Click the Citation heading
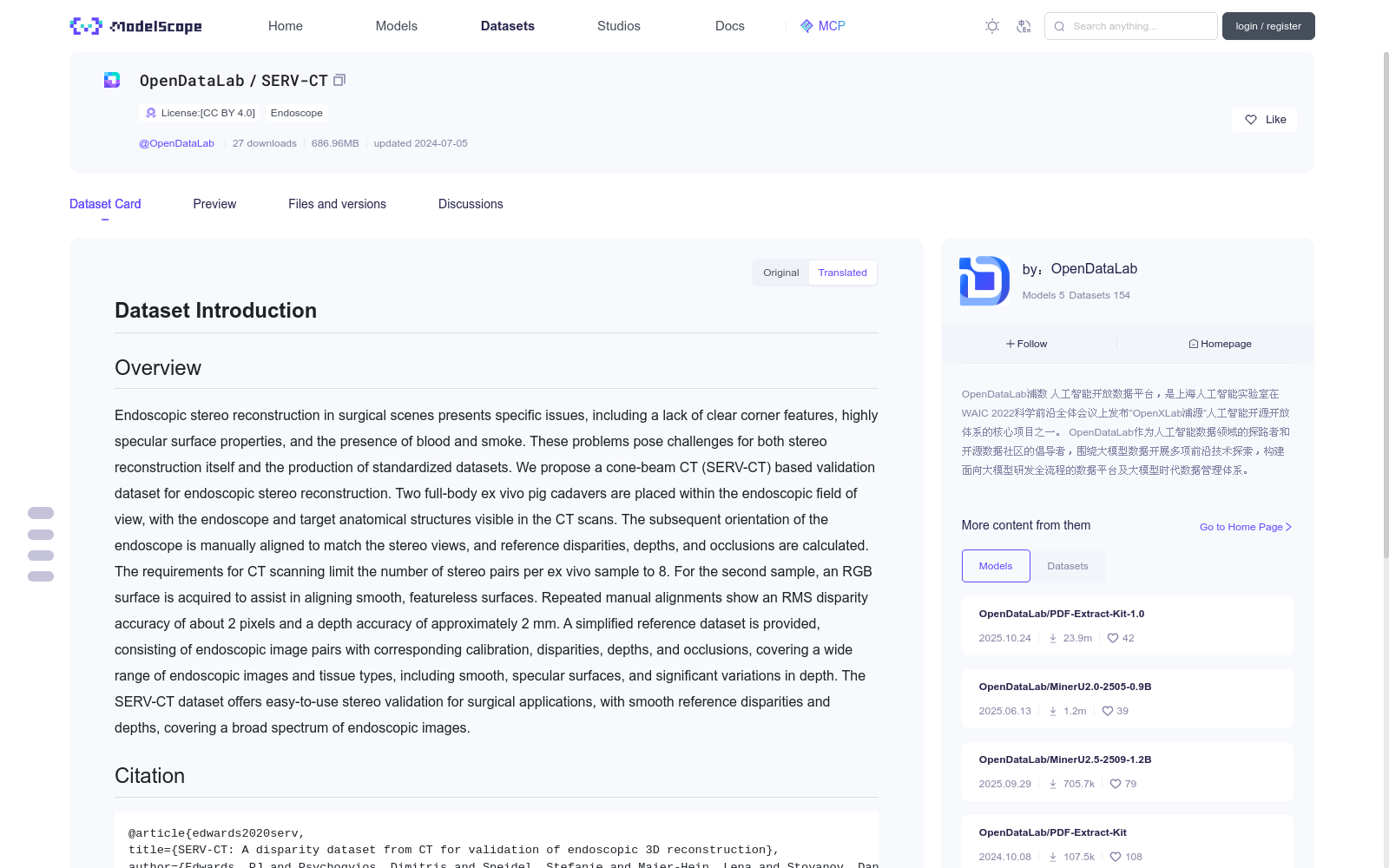The image size is (1389, 868). (149, 776)
